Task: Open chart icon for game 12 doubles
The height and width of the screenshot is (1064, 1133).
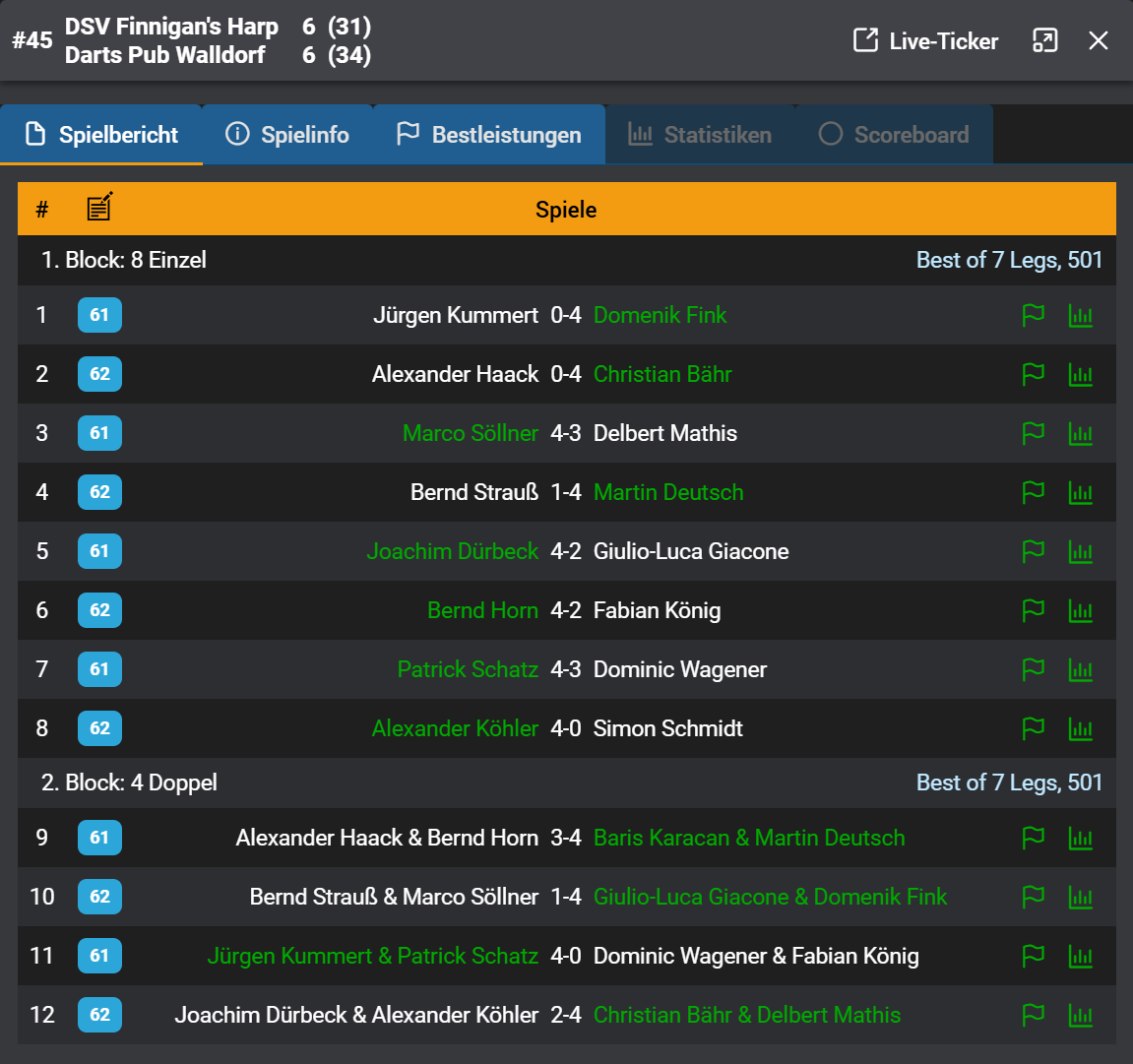Action: 1080,1016
